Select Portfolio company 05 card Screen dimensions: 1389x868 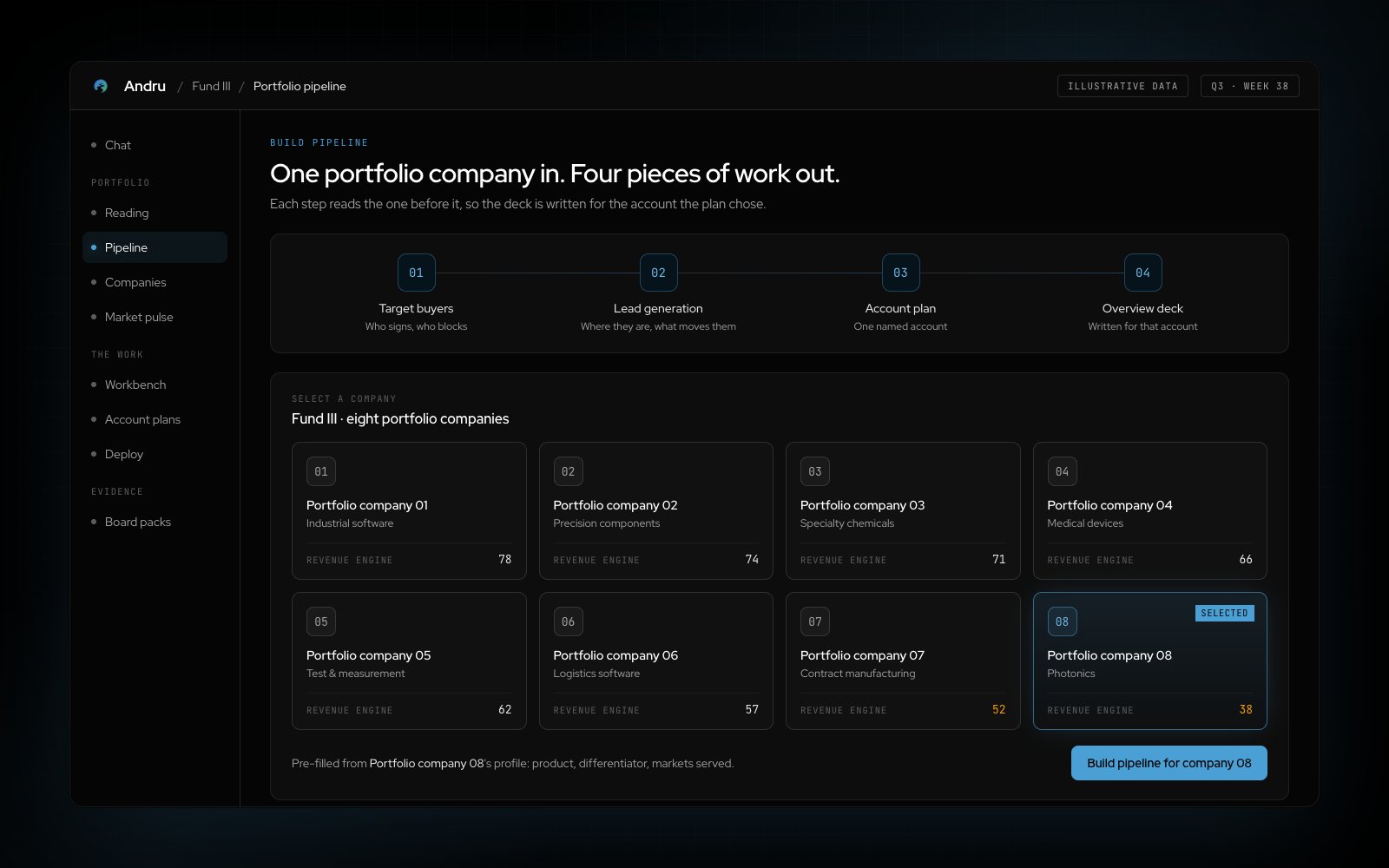tap(409, 661)
